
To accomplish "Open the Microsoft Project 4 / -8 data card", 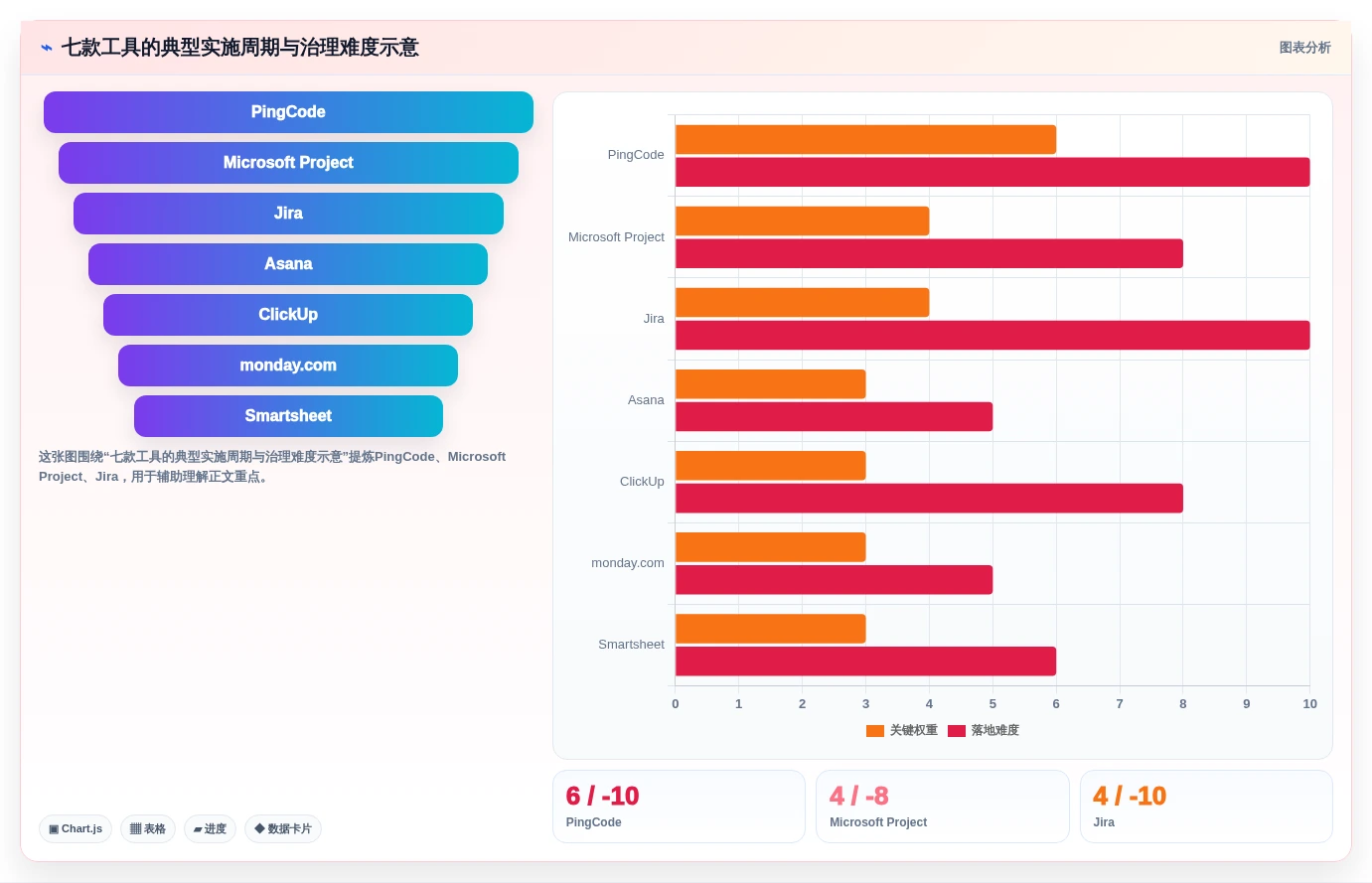I will (x=942, y=807).
